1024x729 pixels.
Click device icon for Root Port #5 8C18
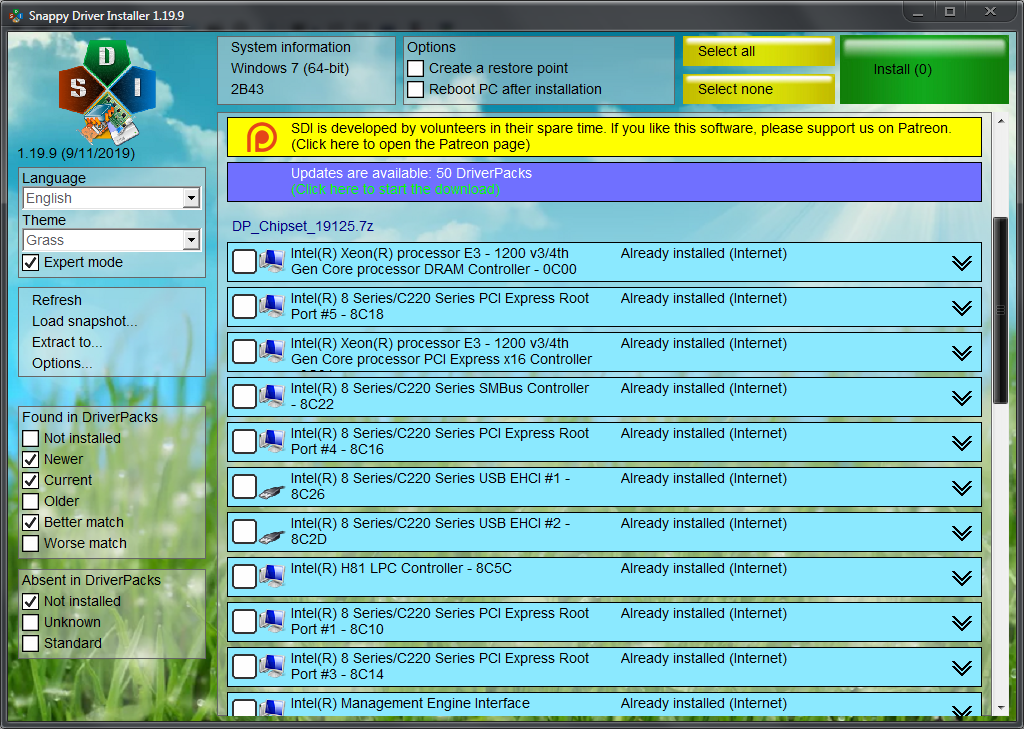272,306
